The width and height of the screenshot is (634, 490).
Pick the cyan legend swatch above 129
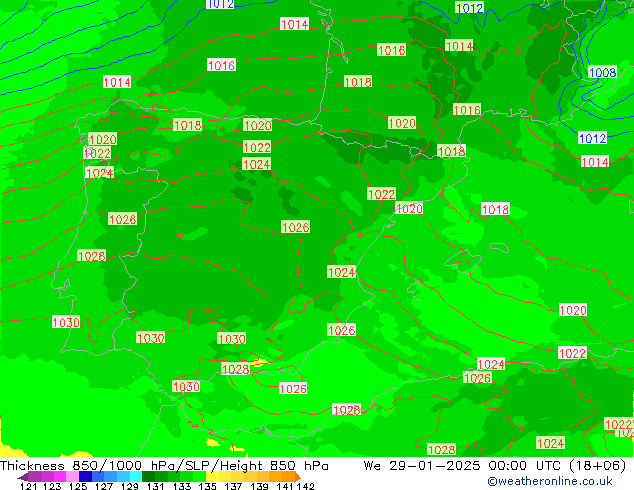[x=136, y=476]
